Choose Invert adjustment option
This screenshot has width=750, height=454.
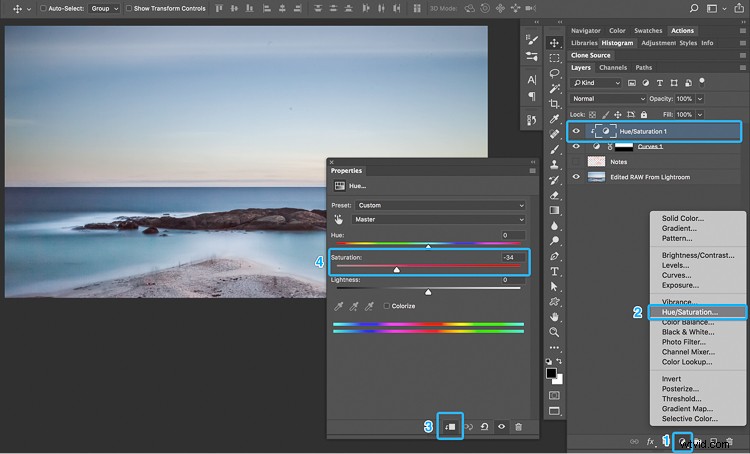tap(671, 378)
